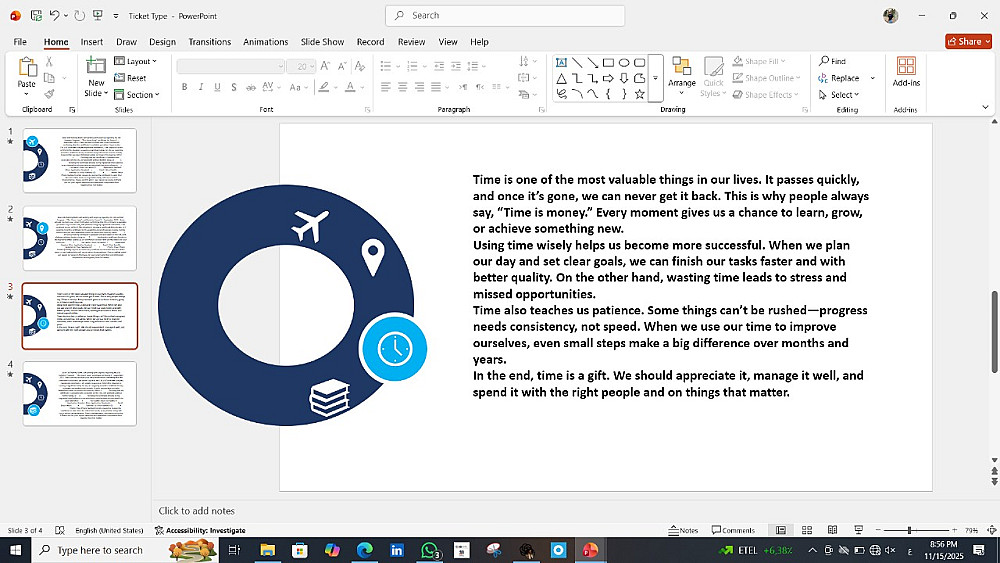Switch to the Slide Show tab
Viewport: 1000px width, 563px height.
[x=322, y=41]
